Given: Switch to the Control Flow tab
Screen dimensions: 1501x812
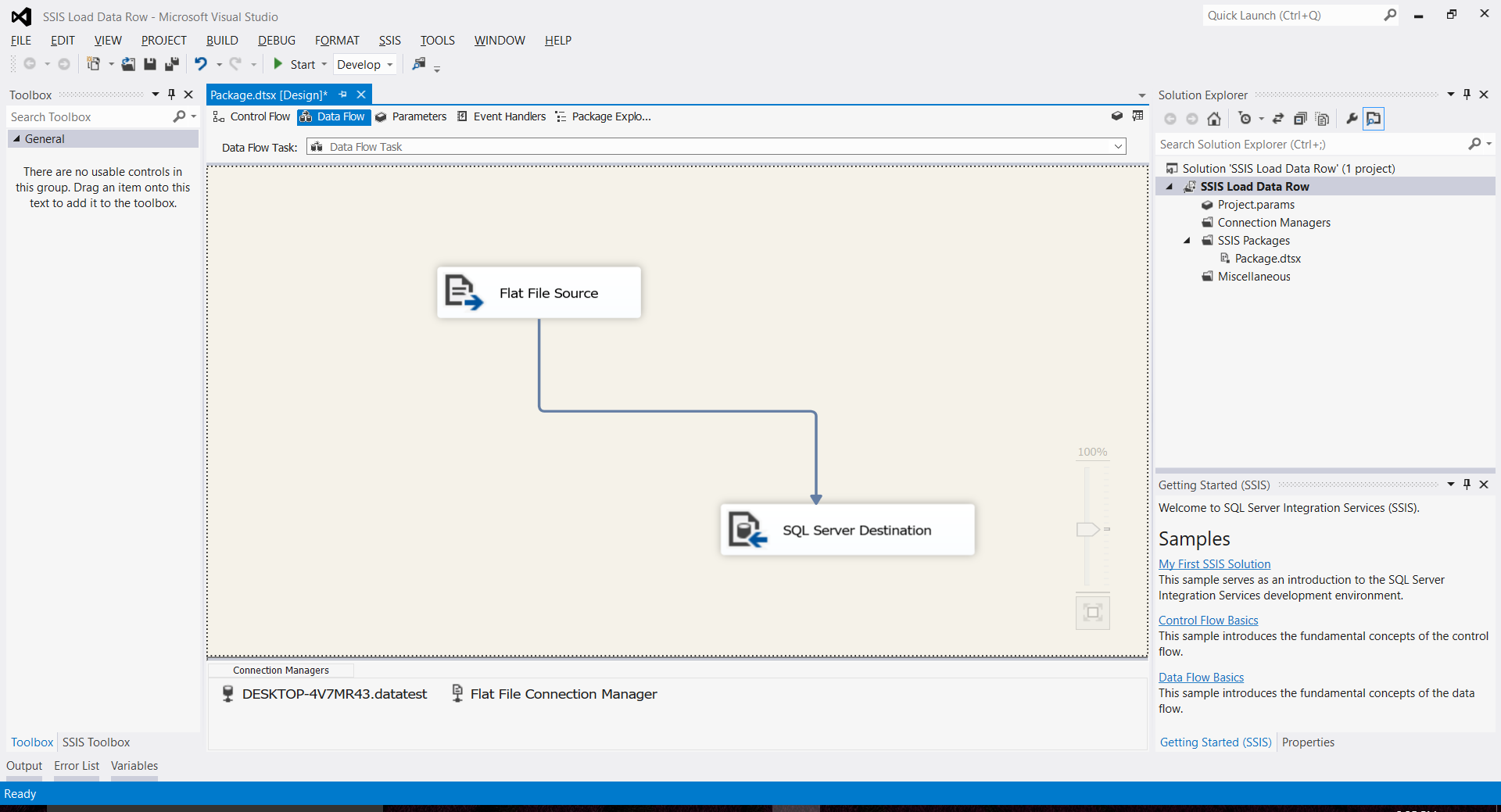Looking at the screenshot, I should coord(251,116).
